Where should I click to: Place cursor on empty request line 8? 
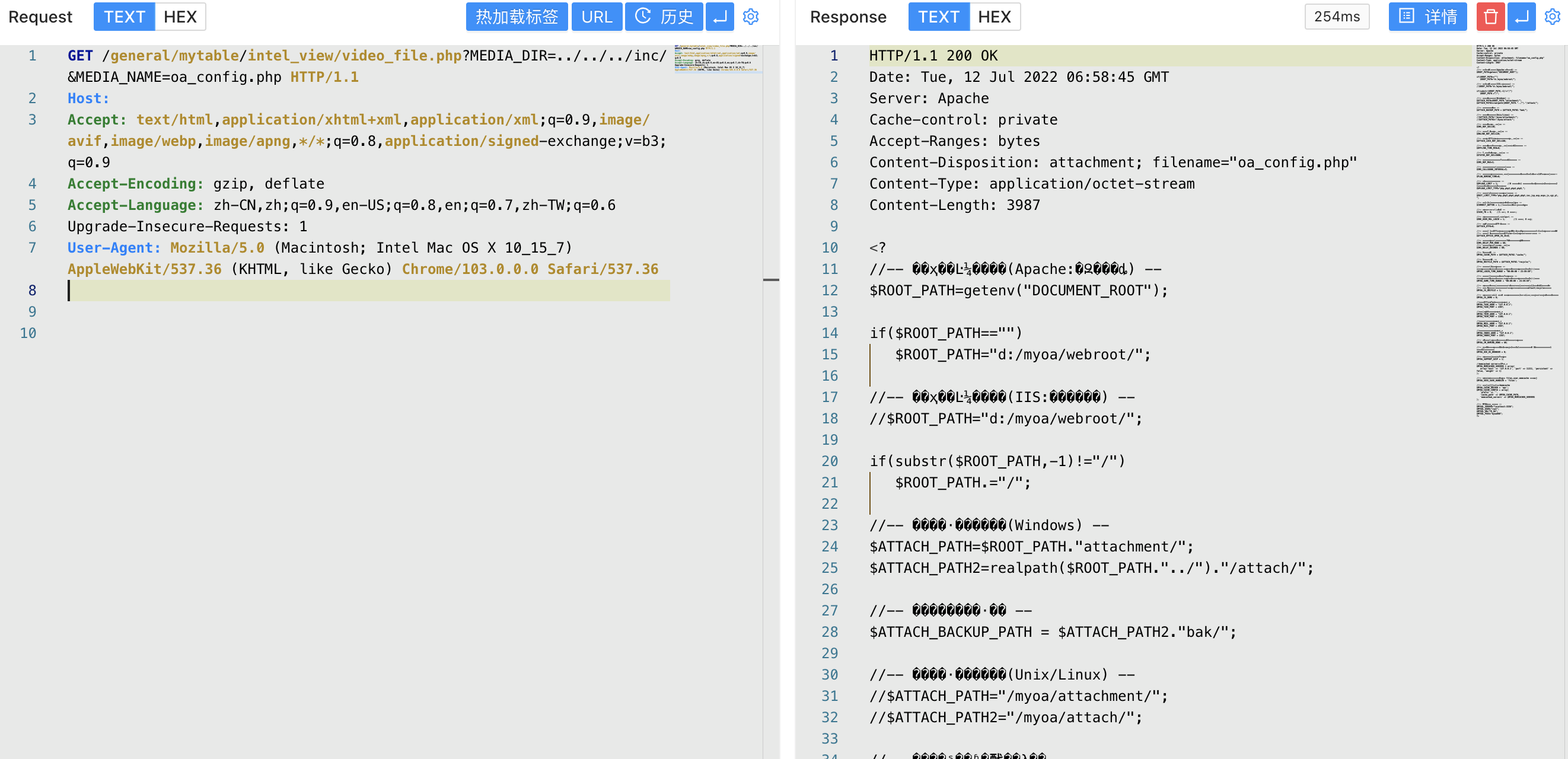[x=365, y=291]
